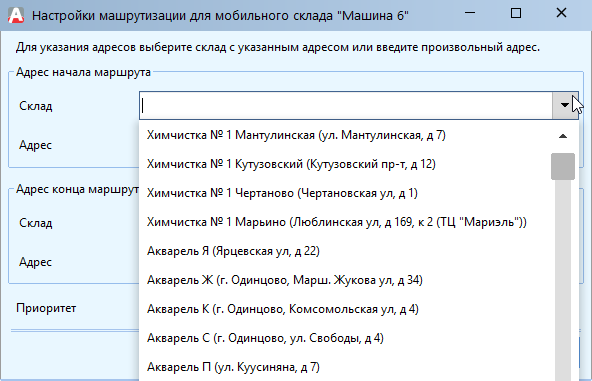Click the application logo icon in title bar

point(16,15)
